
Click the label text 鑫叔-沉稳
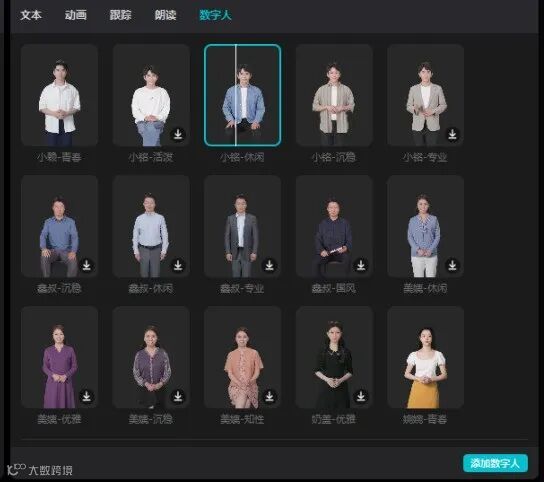(59, 288)
